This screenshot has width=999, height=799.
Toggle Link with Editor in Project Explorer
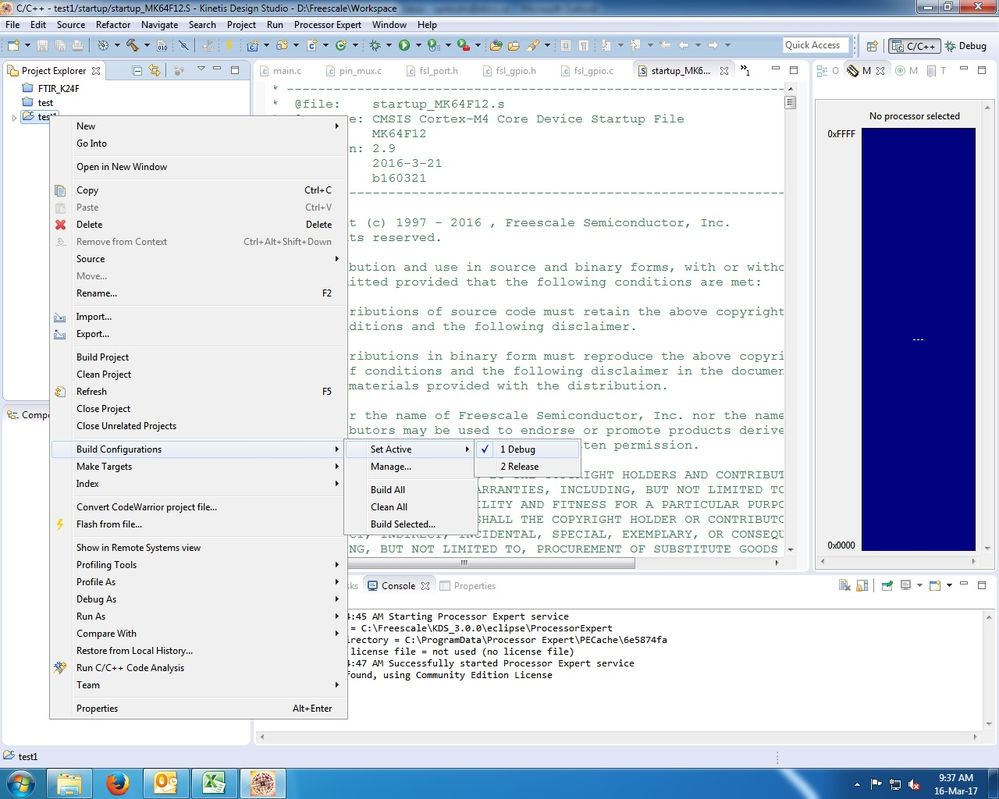pyautogui.click(x=154, y=71)
